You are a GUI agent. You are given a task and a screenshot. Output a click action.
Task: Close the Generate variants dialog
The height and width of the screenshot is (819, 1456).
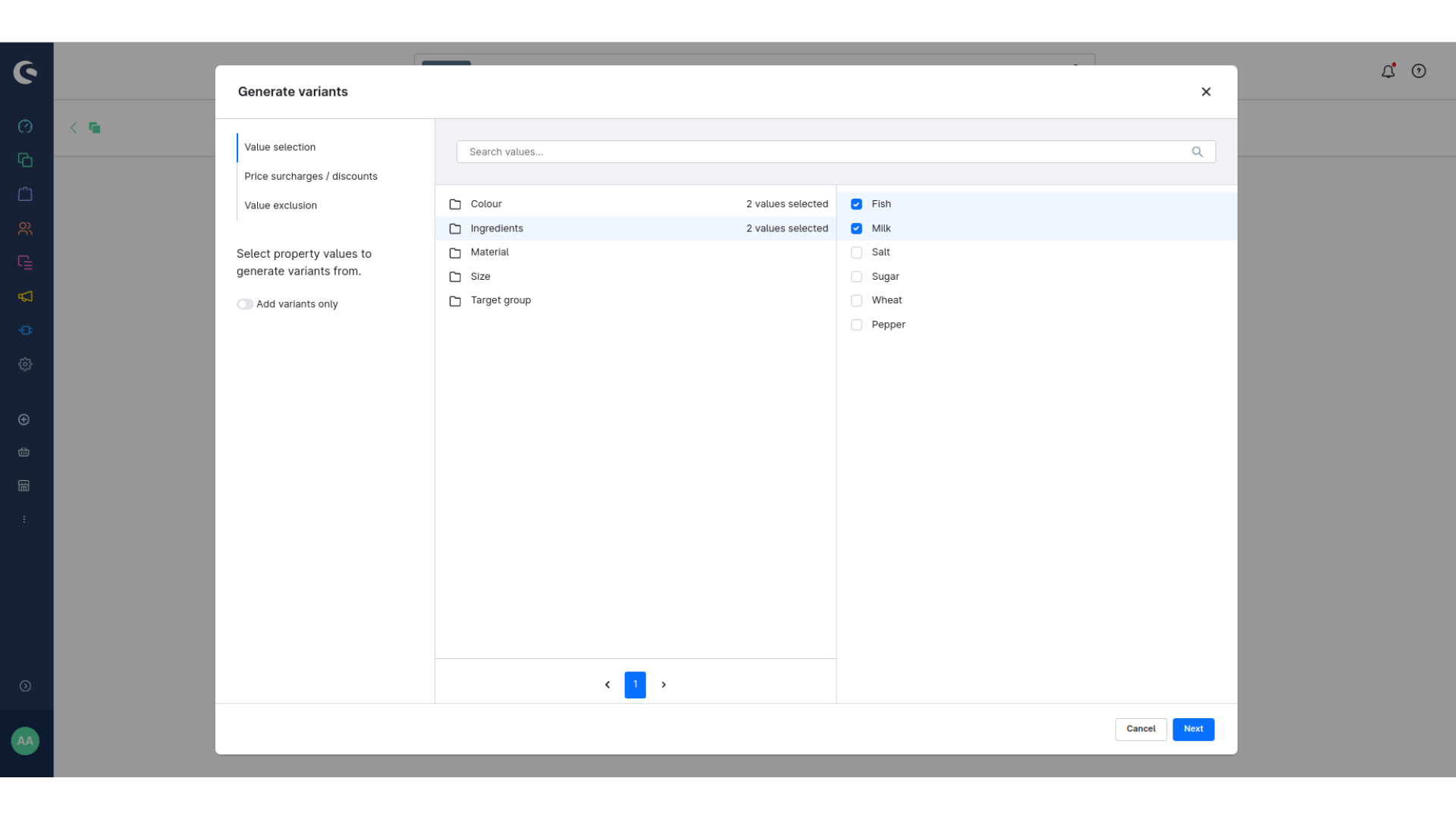point(1206,92)
